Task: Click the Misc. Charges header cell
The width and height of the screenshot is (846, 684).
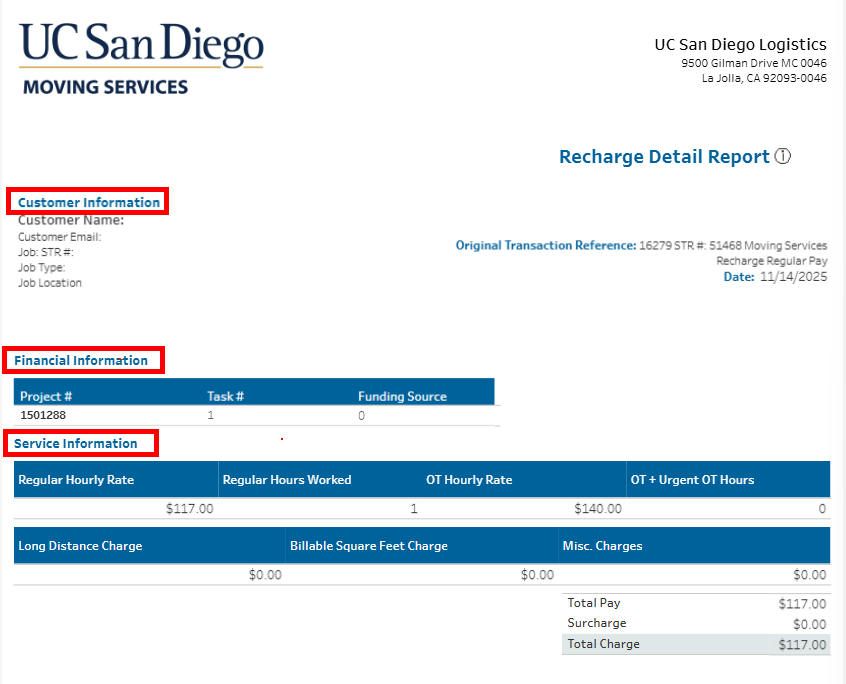Action: [x=604, y=545]
